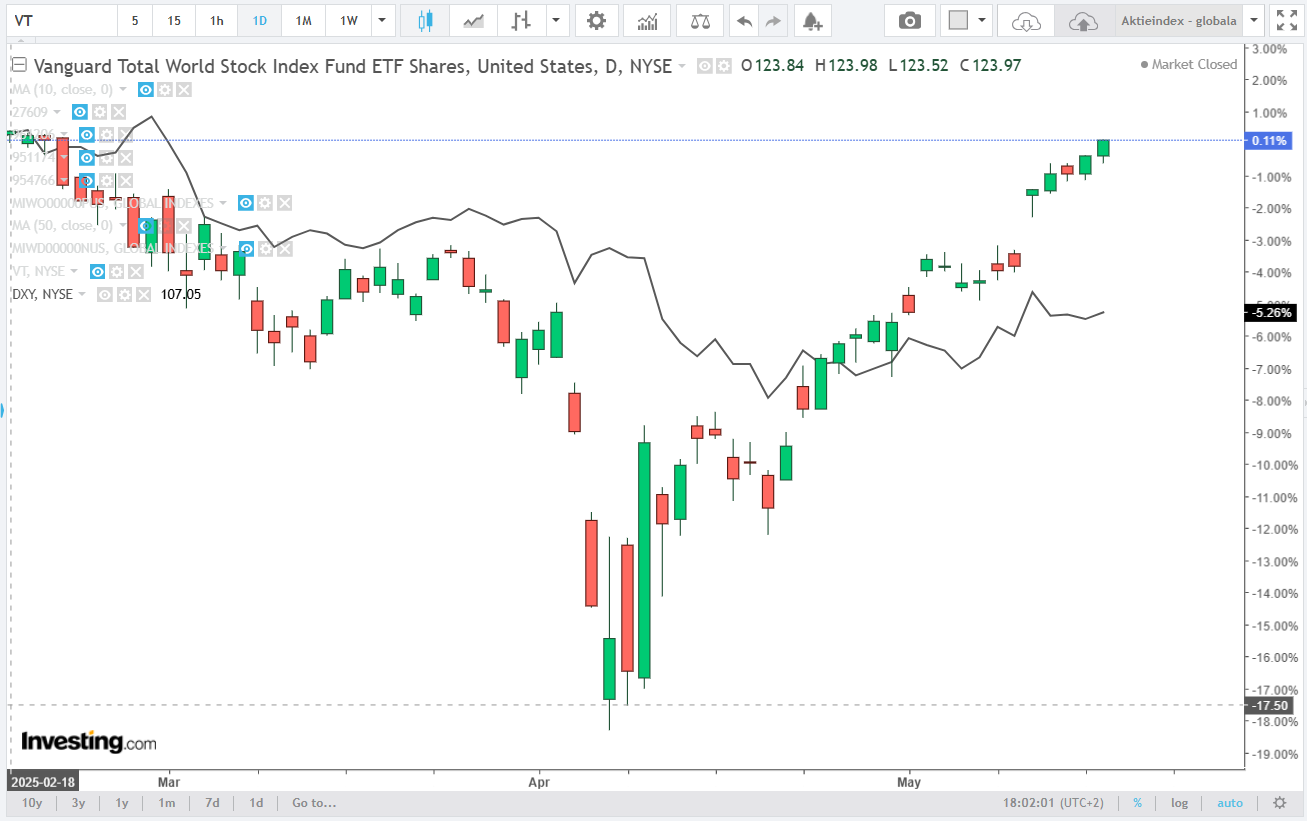The height and width of the screenshot is (821, 1307).
Task: Click the undo arrow in toolbar
Action: [x=743, y=20]
